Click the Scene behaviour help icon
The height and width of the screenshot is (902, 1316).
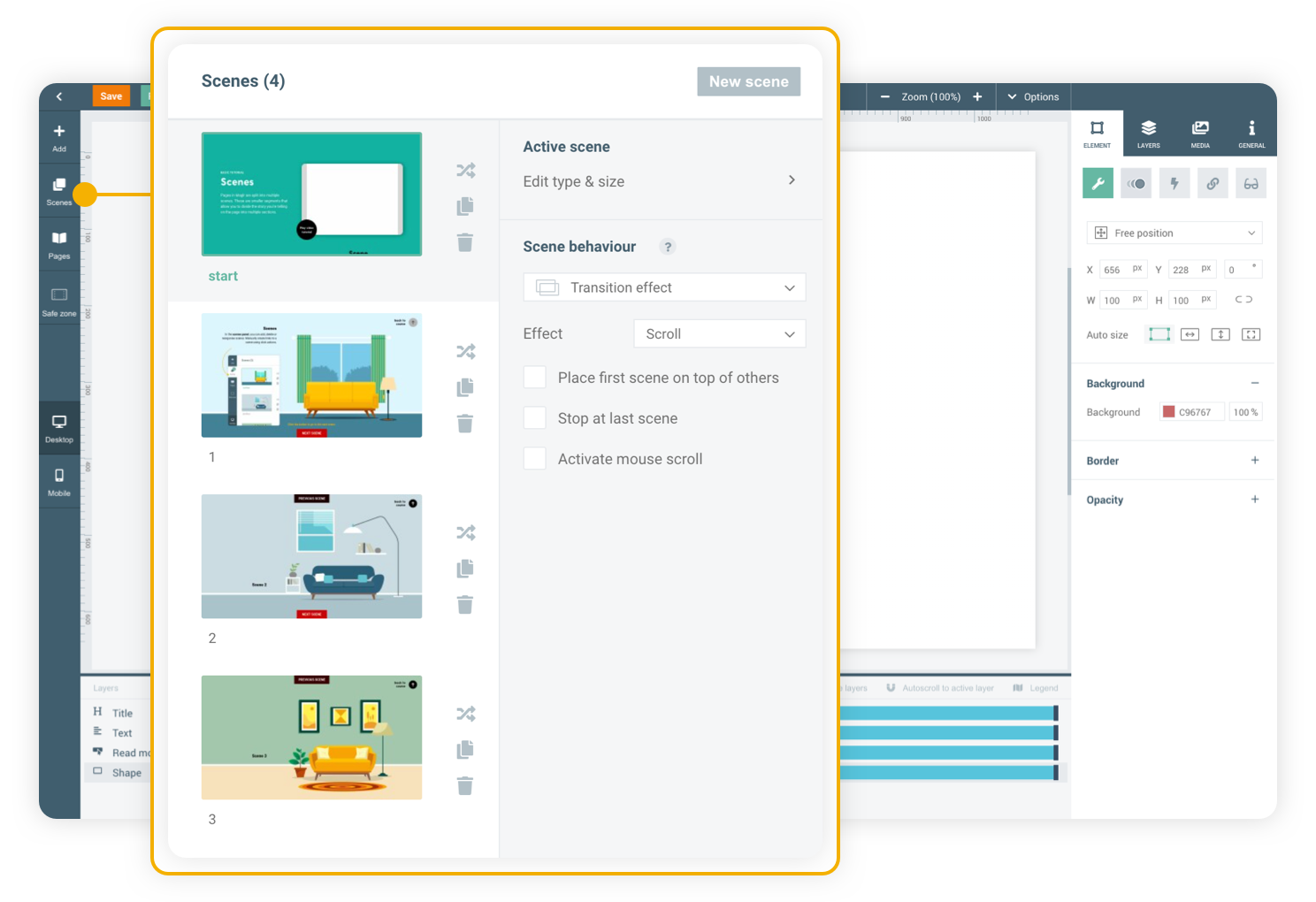(668, 247)
